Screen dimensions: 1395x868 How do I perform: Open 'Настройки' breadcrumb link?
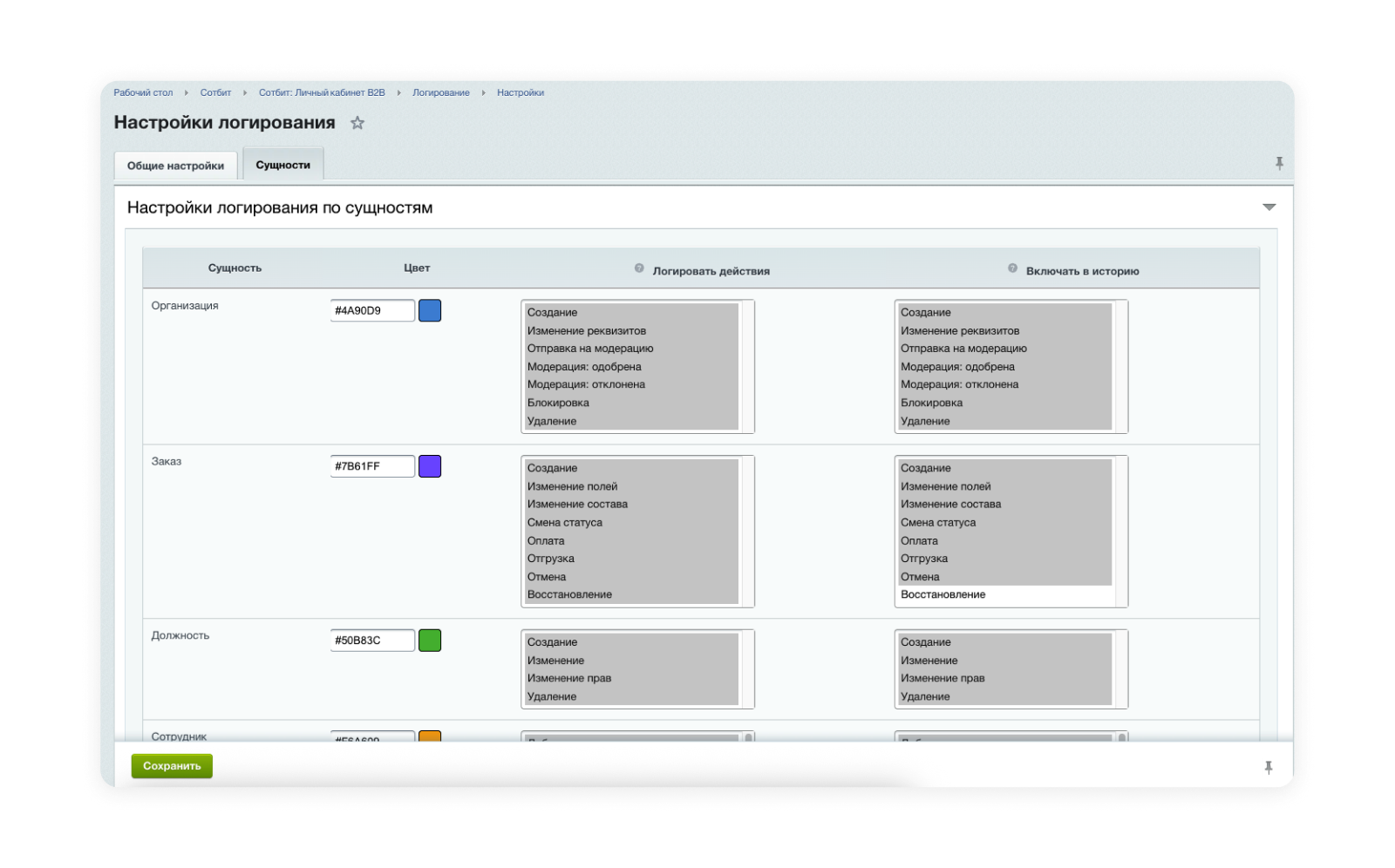coord(521,92)
